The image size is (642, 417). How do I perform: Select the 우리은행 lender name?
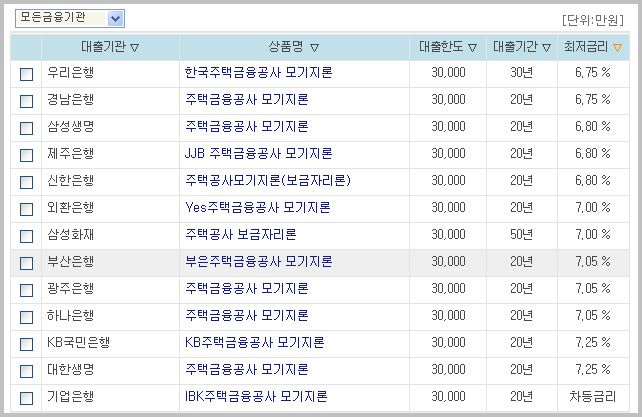(70, 73)
